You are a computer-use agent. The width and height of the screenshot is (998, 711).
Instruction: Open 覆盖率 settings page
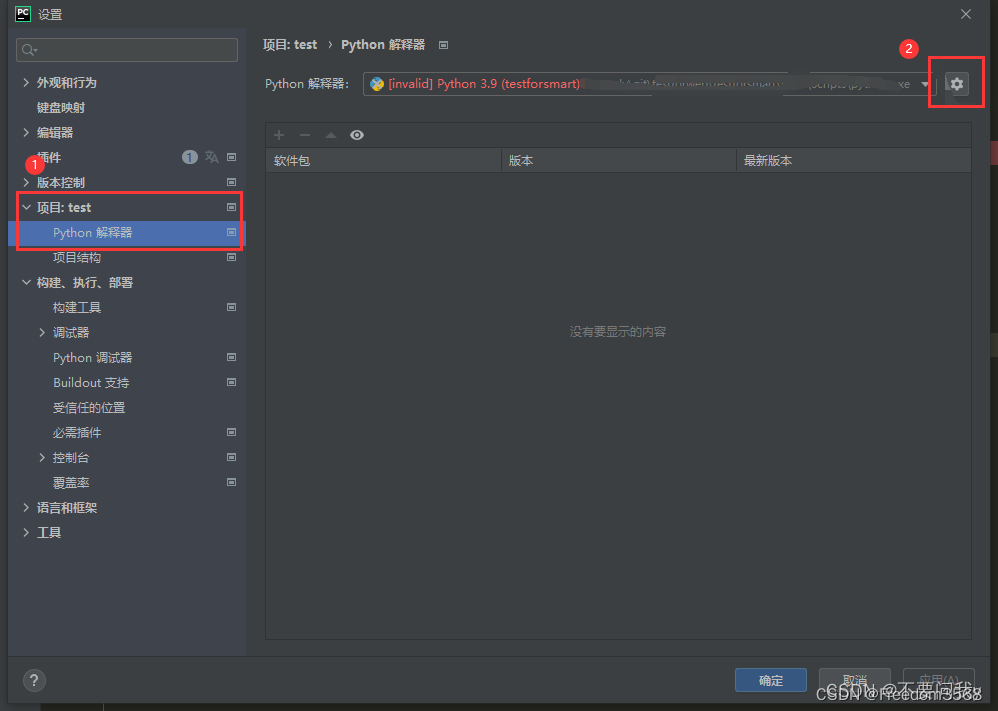coord(71,483)
